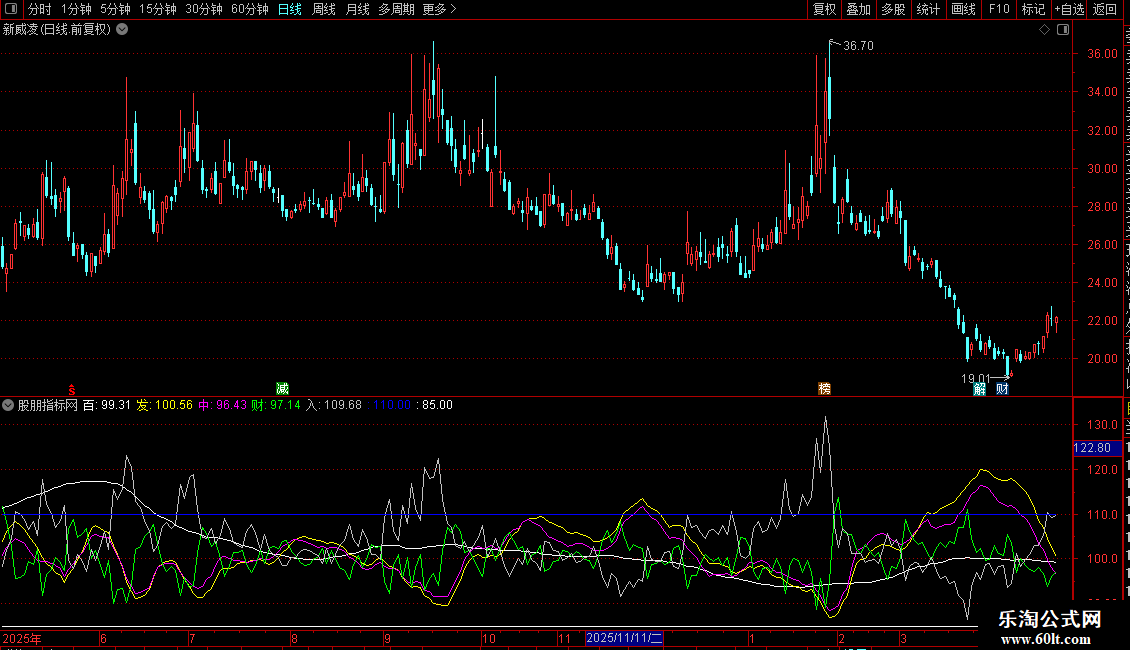Click the 122.80 axis value tag
Image resolution: width=1130 pixels, height=650 pixels.
coord(1097,448)
